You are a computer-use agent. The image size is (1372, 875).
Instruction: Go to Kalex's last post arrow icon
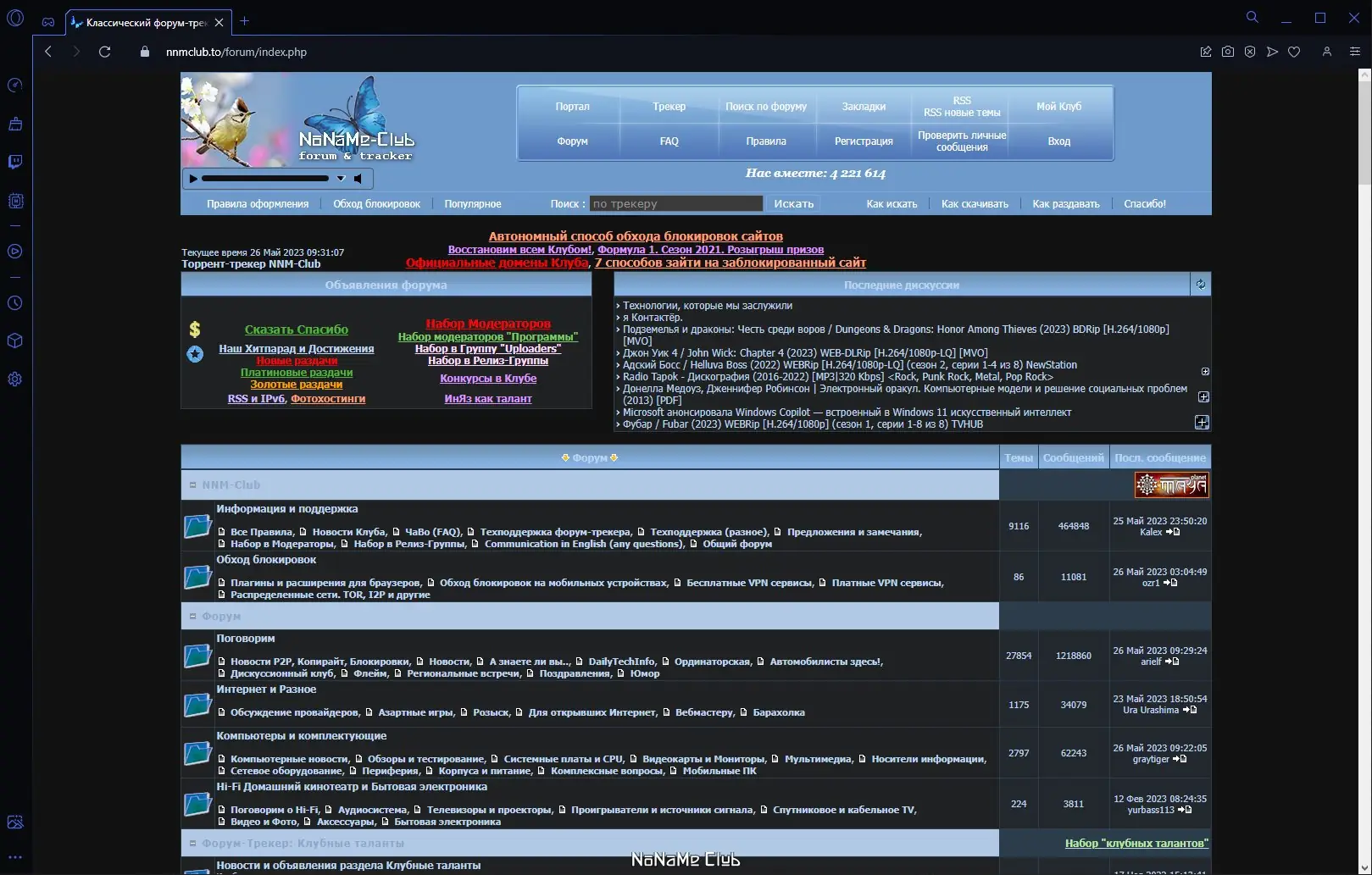pyautogui.click(x=1173, y=532)
